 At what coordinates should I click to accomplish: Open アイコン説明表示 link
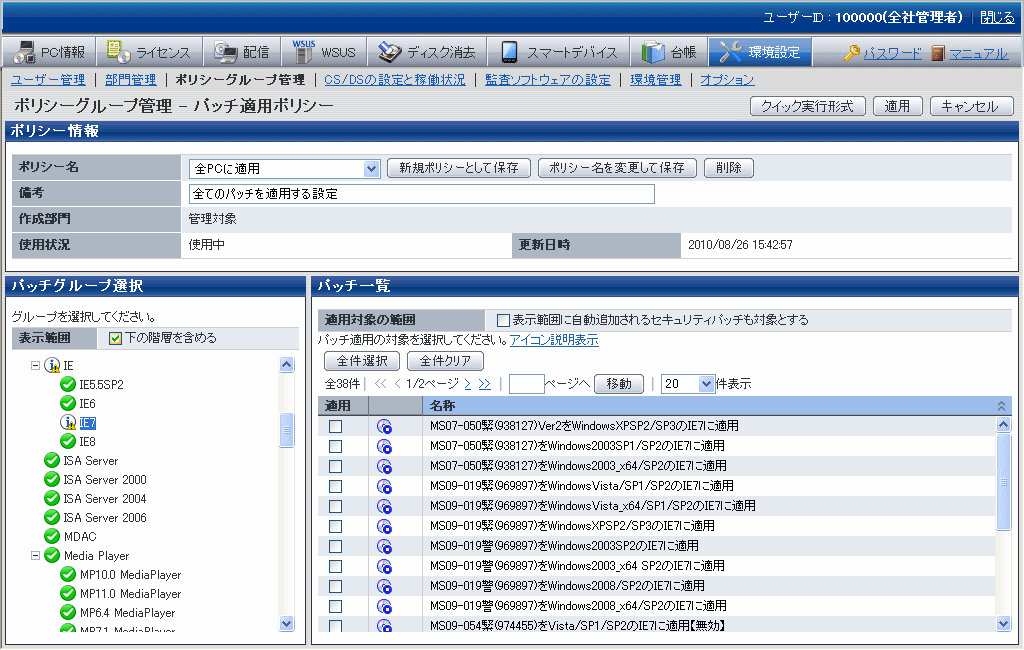click(x=554, y=340)
